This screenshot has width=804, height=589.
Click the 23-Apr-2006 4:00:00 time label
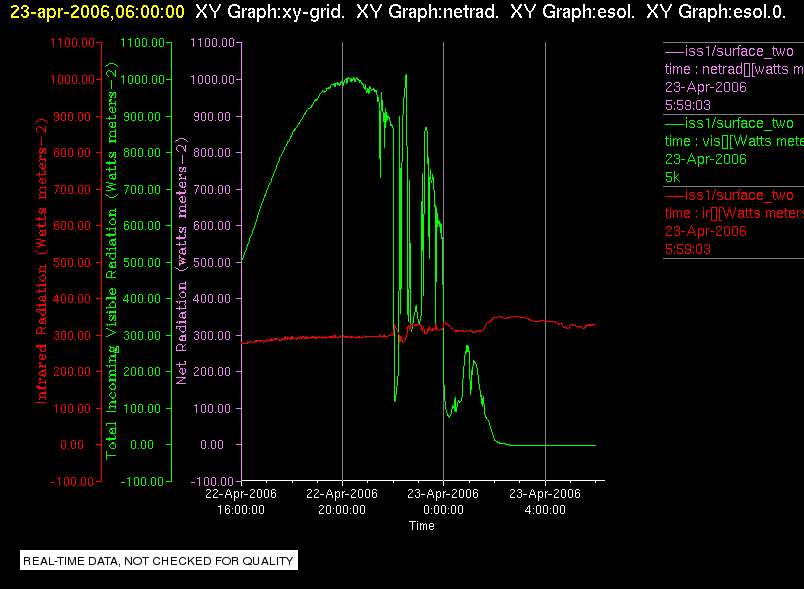point(545,501)
